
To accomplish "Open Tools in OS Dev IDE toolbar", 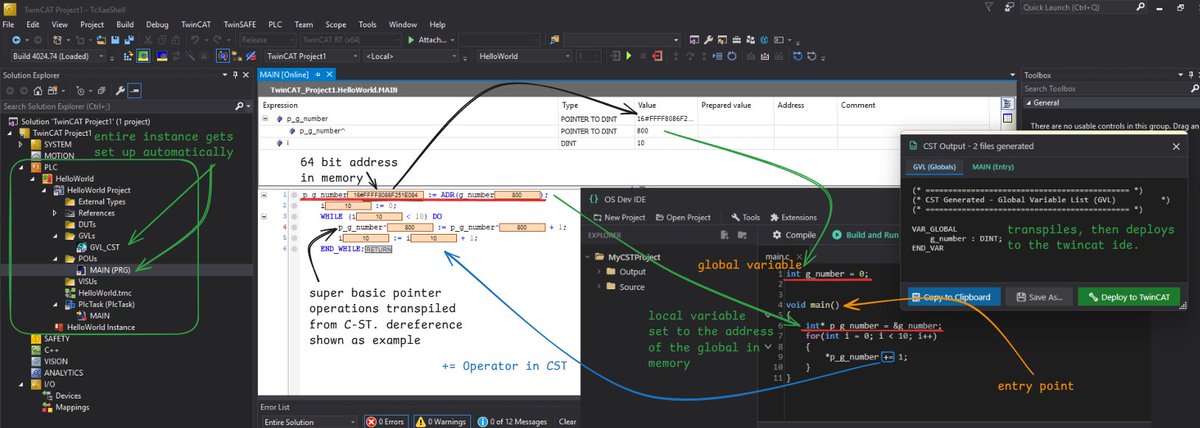I will coord(746,217).
